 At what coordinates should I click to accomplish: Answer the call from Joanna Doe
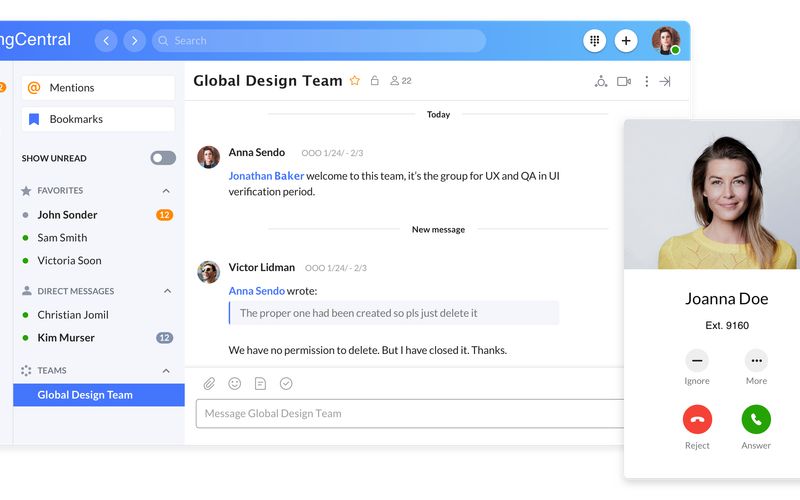click(756, 419)
